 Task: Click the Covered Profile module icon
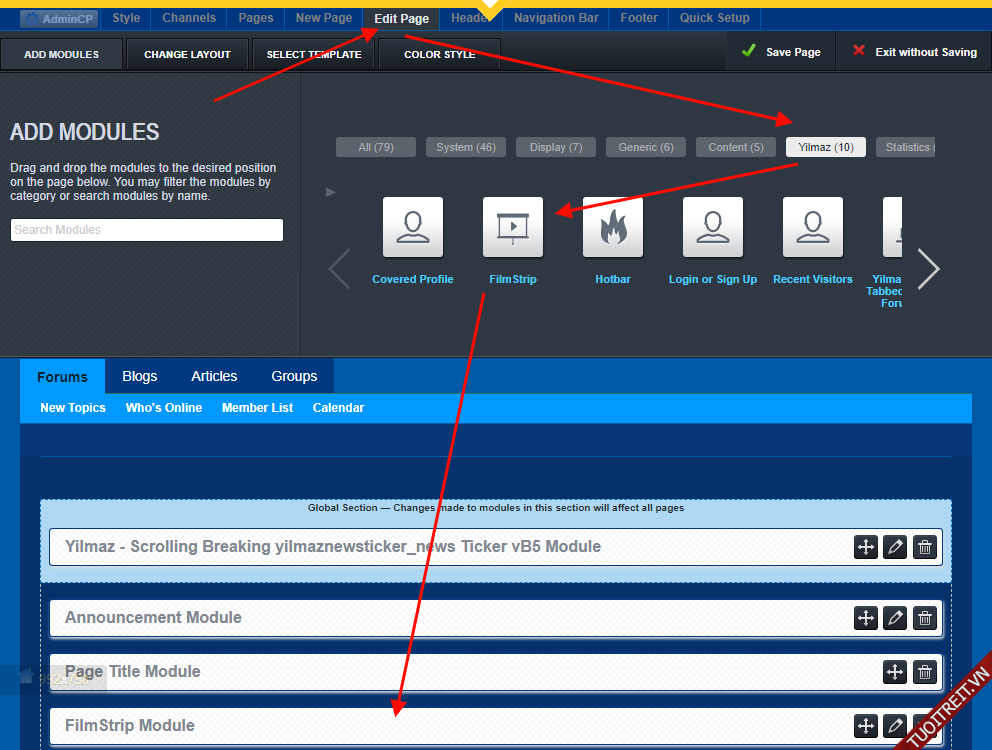point(412,227)
